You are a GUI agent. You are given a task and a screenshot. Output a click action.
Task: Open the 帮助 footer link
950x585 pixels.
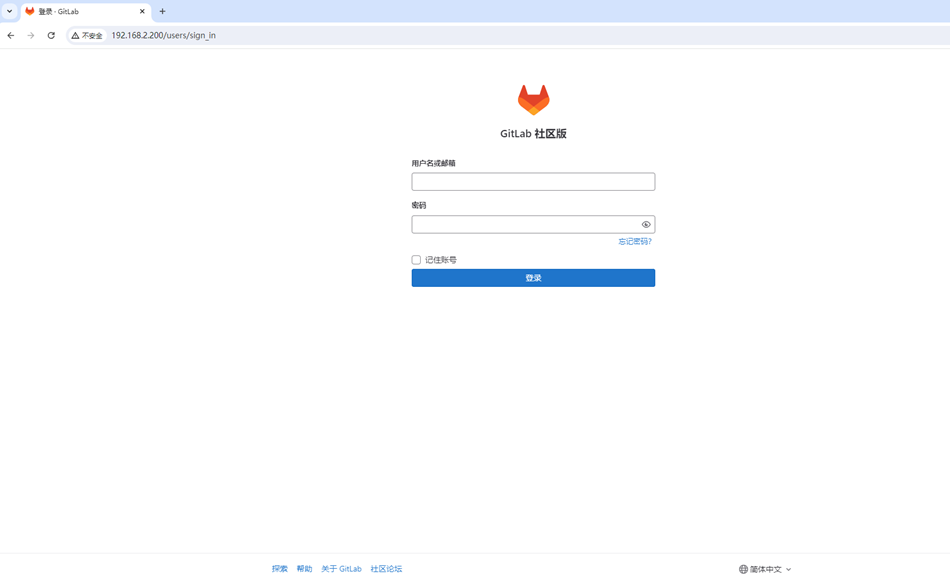click(304, 569)
